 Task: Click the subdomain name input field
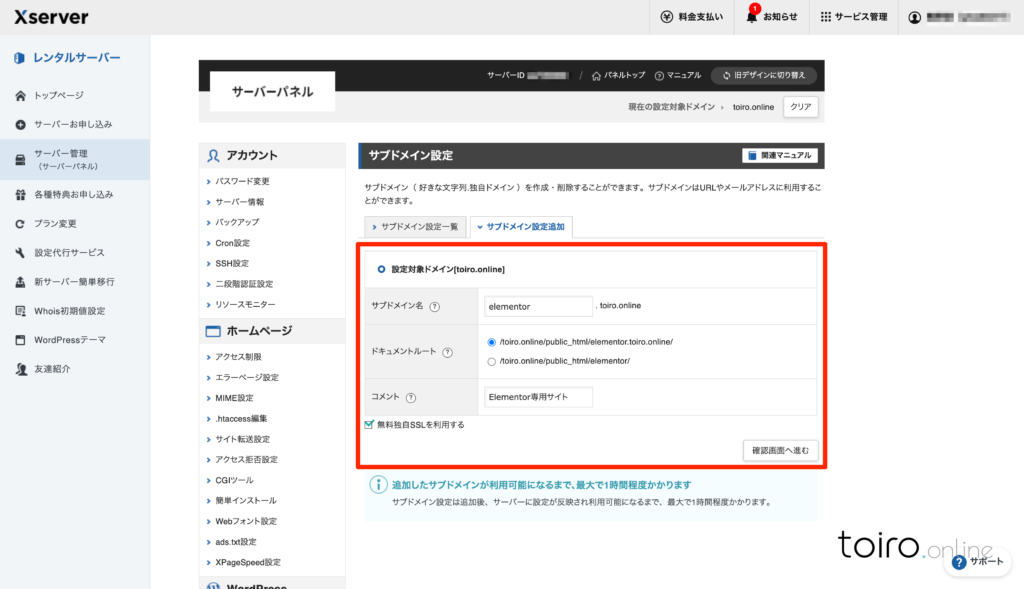click(x=538, y=306)
